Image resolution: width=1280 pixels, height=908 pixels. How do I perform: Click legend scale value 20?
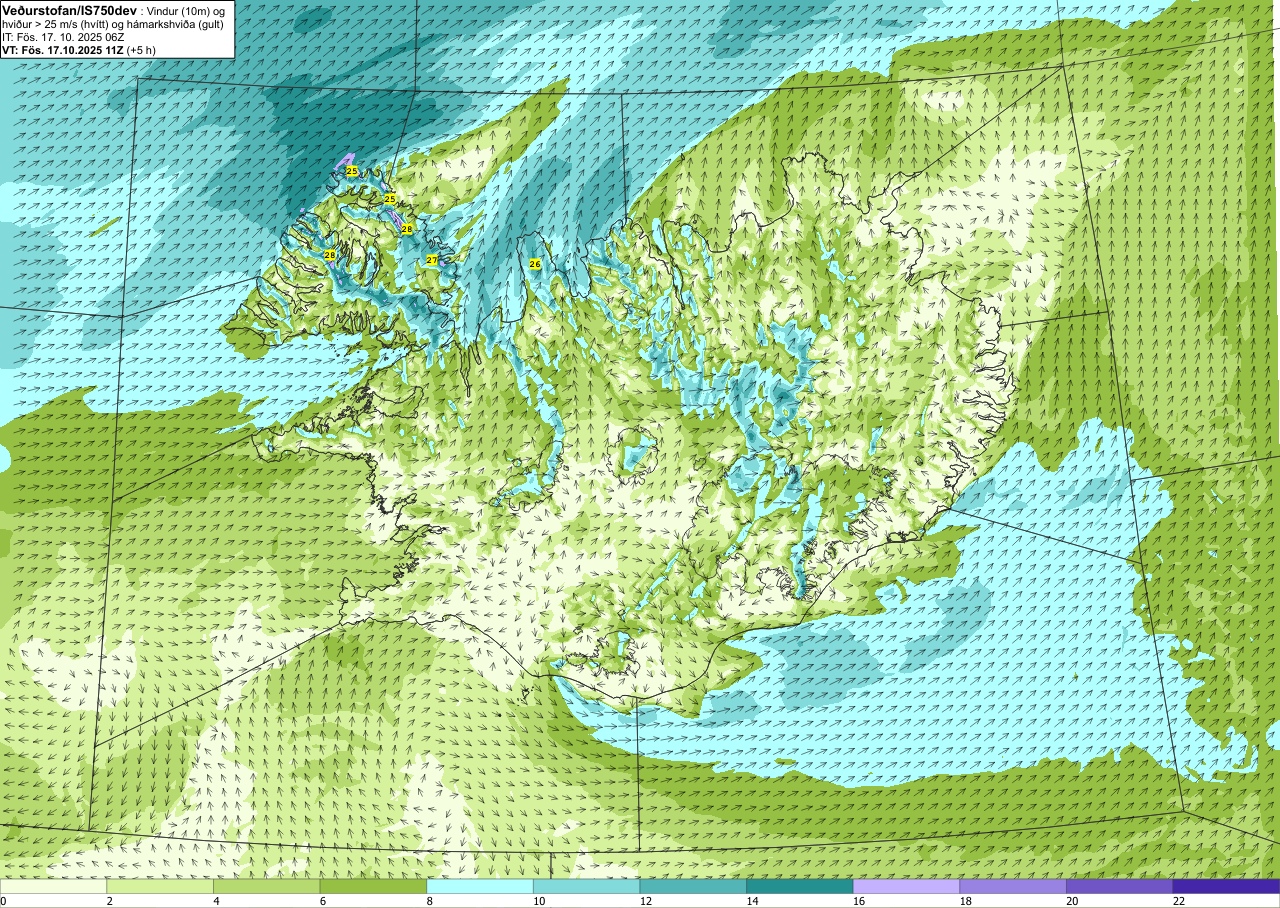(1072, 901)
